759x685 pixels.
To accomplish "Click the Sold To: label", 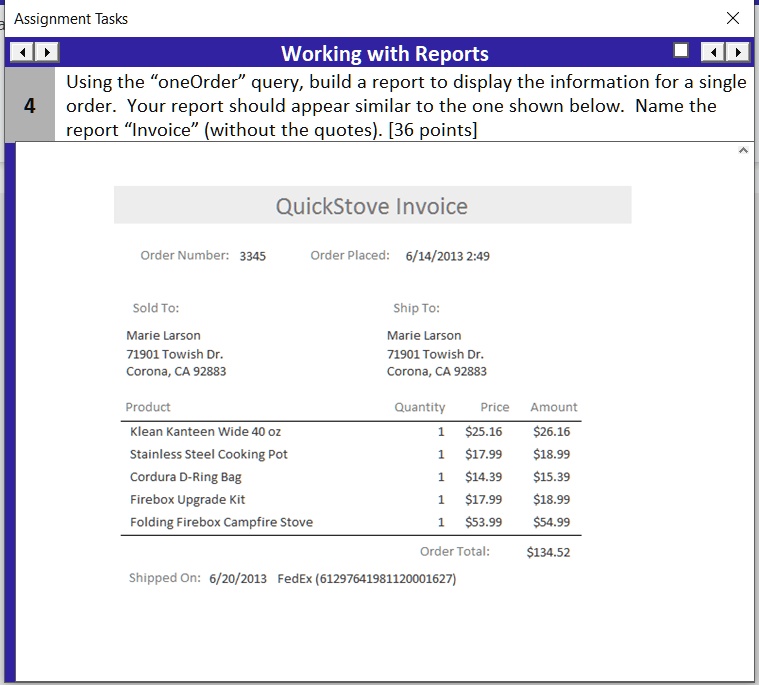I will [x=156, y=308].
